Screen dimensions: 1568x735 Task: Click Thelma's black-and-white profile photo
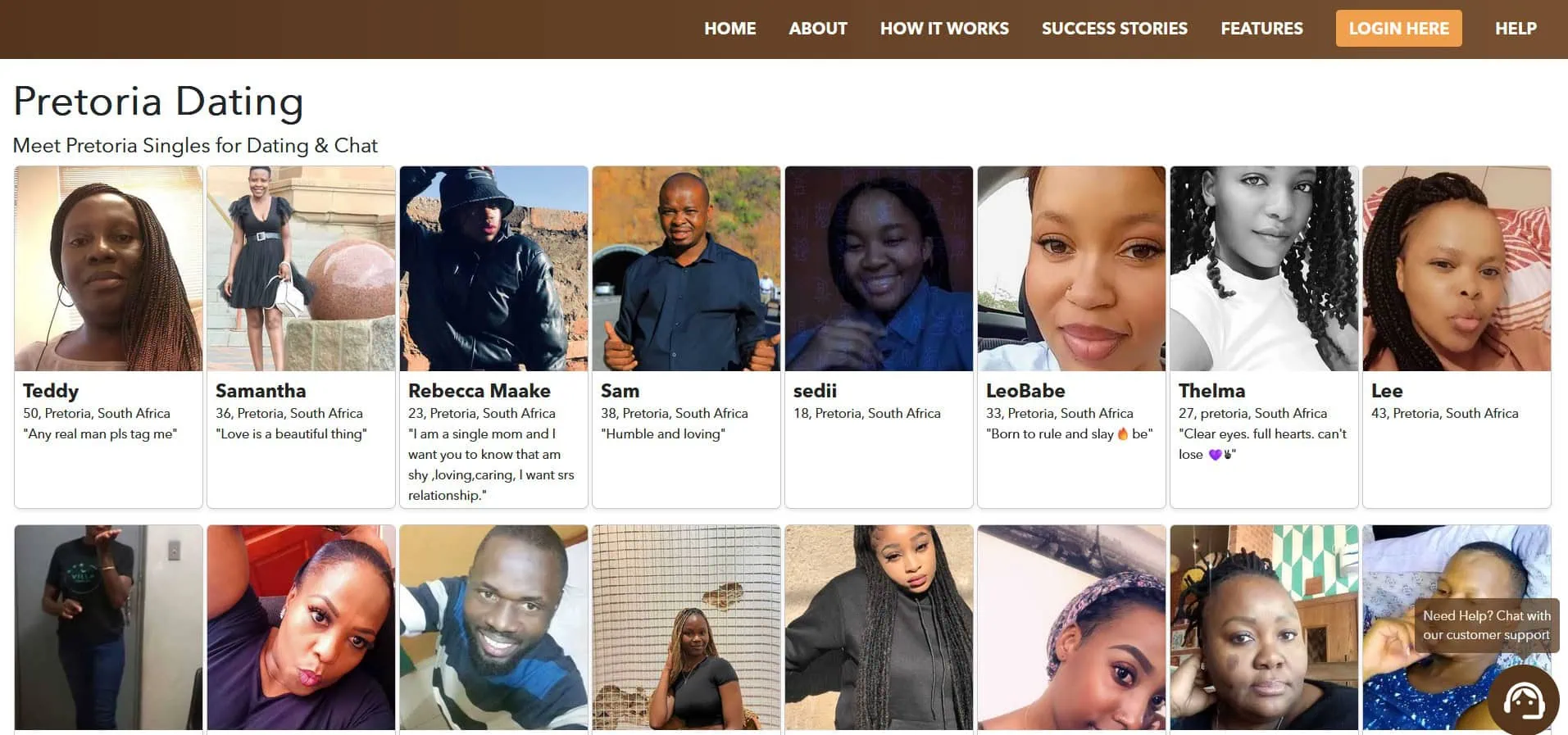coord(1264,269)
